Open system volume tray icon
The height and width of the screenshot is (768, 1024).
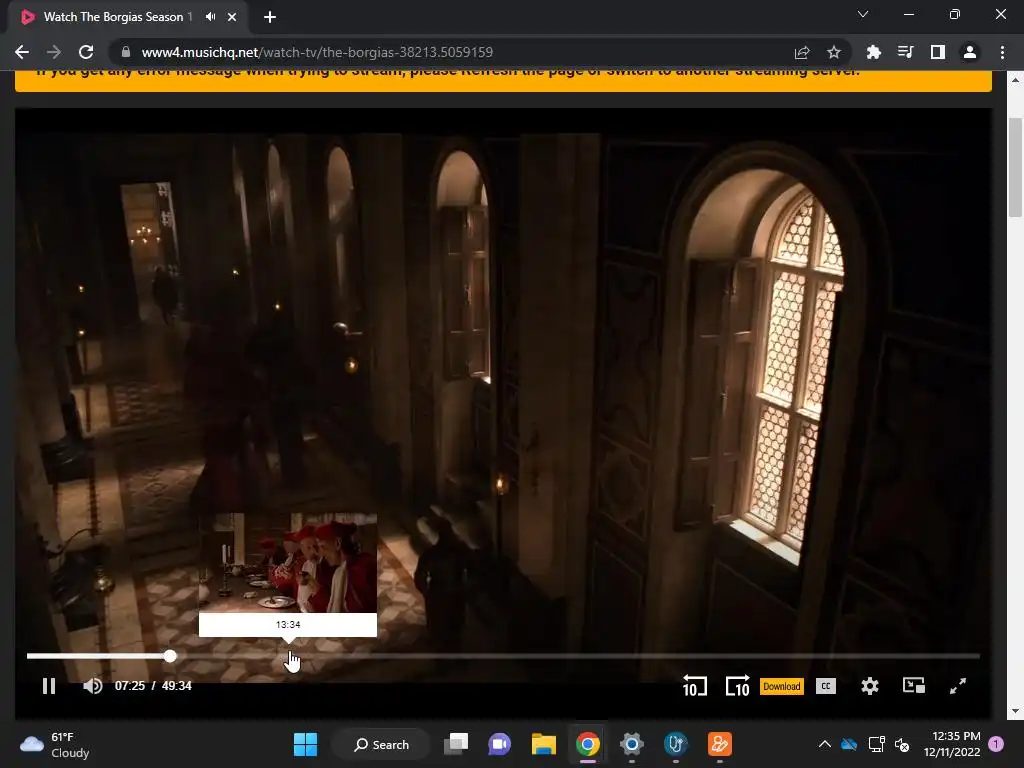[x=903, y=744]
